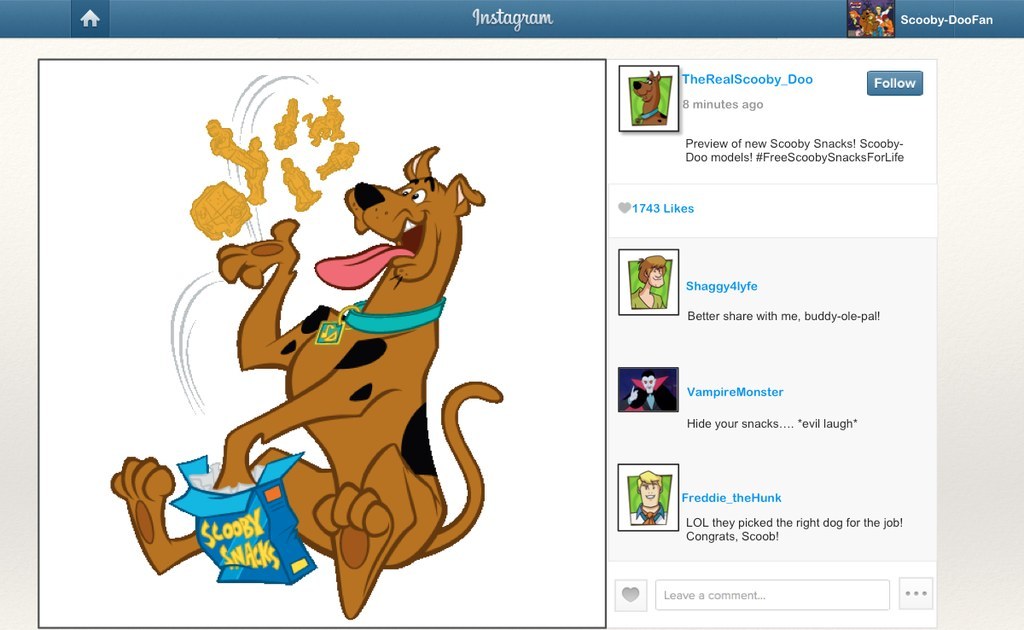Visit the Shaggy4lyfe username
Image resolution: width=1024 pixels, height=630 pixels.
pos(722,286)
